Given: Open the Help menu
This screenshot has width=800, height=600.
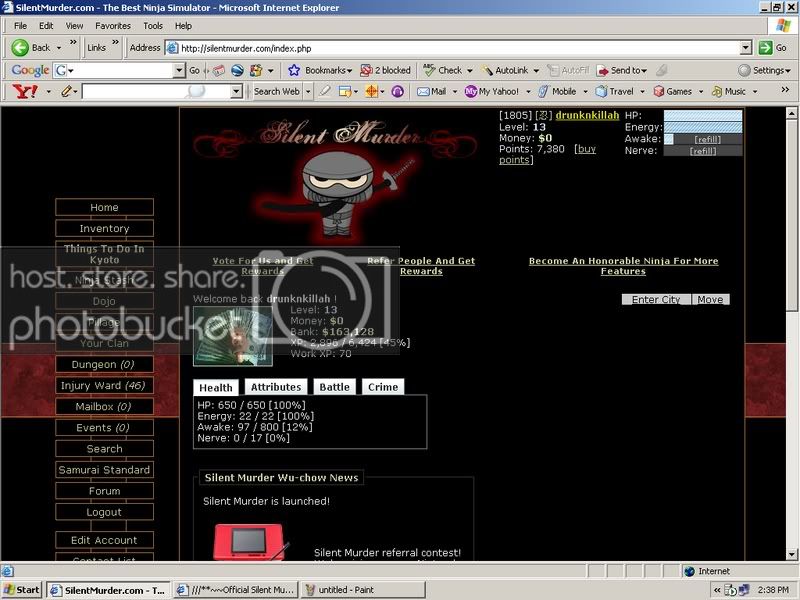Looking at the screenshot, I should [x=183, y=26].
